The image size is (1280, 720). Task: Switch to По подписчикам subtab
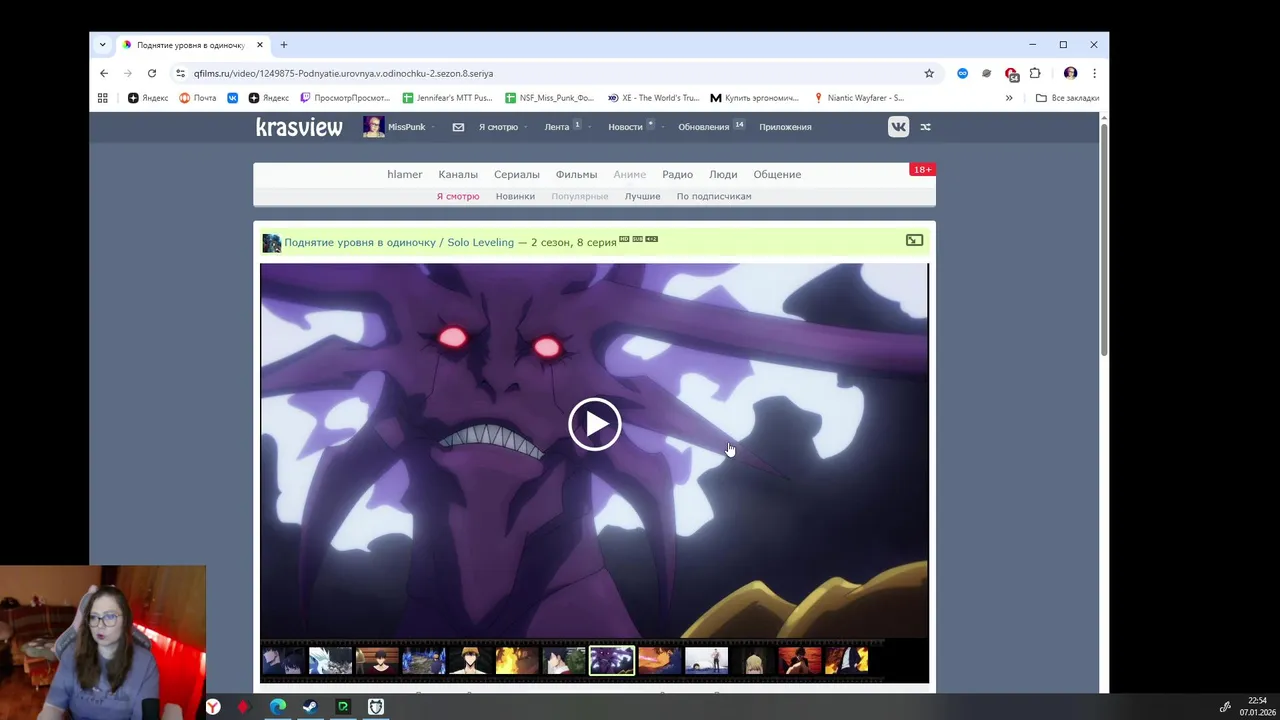(714, 196)
